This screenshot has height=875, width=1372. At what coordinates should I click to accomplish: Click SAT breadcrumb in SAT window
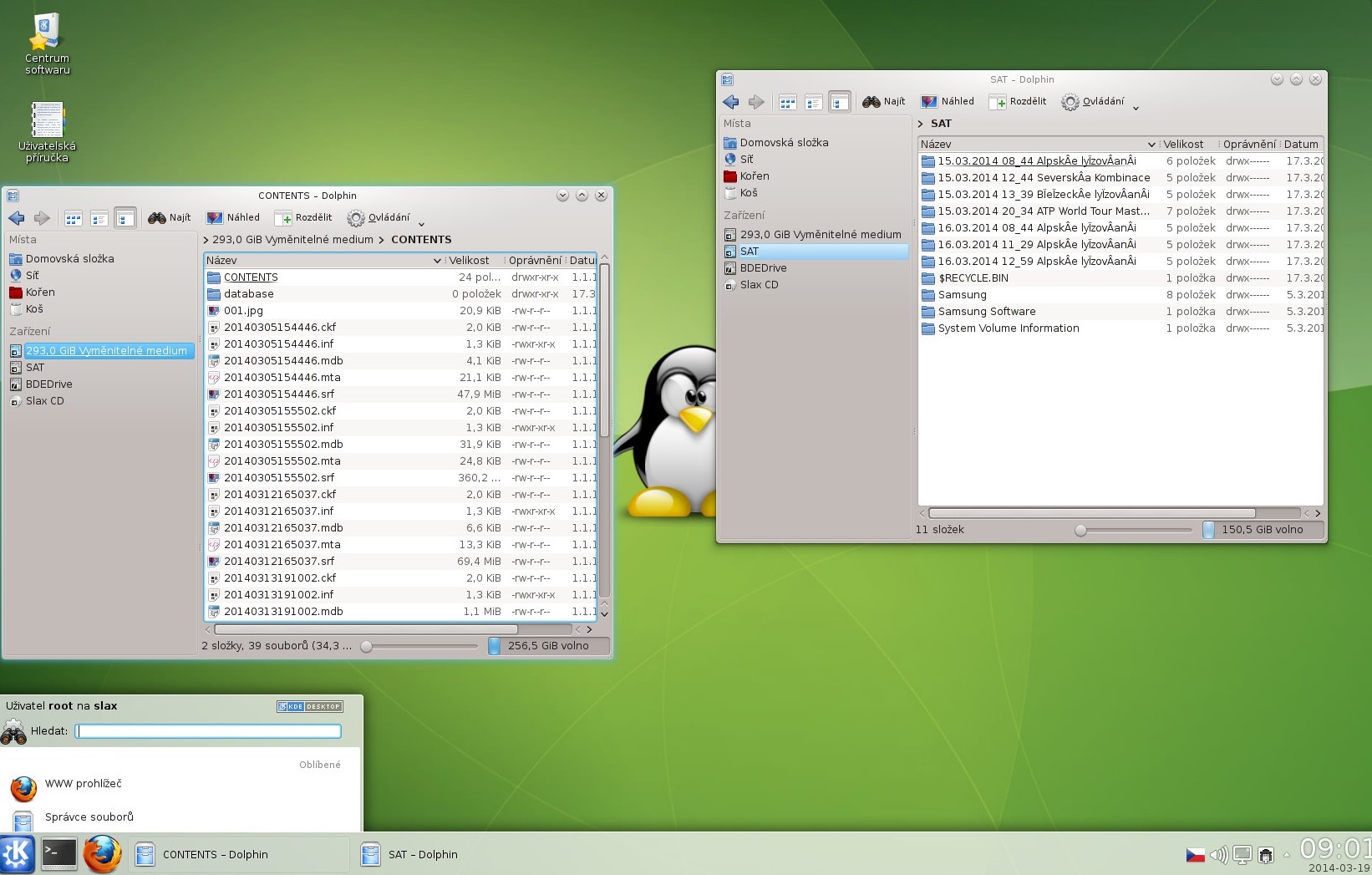[941, 124]
